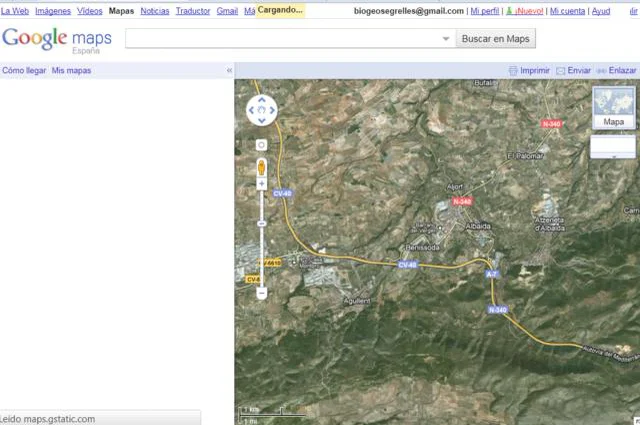Go to La Web
Viewport: 640px width, 425px height.
tap(15, 11)
